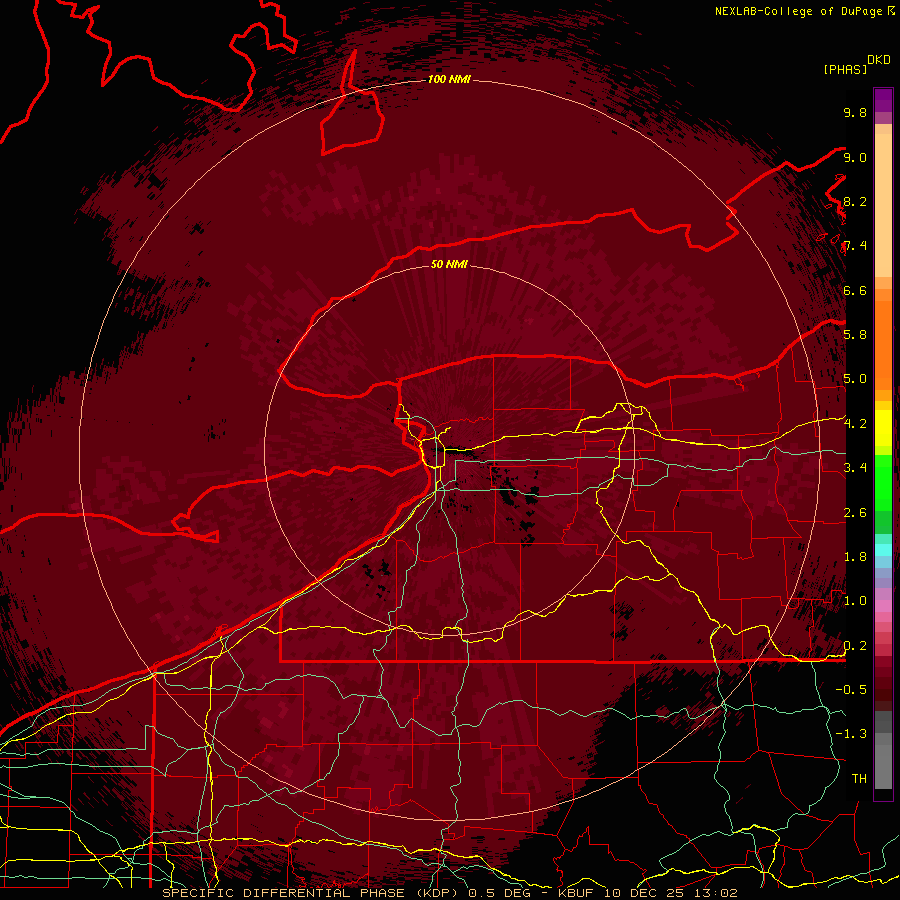The image size is (900, 900).
Task: Click the 0.2 value on color scale
Action: coord(855,646)
